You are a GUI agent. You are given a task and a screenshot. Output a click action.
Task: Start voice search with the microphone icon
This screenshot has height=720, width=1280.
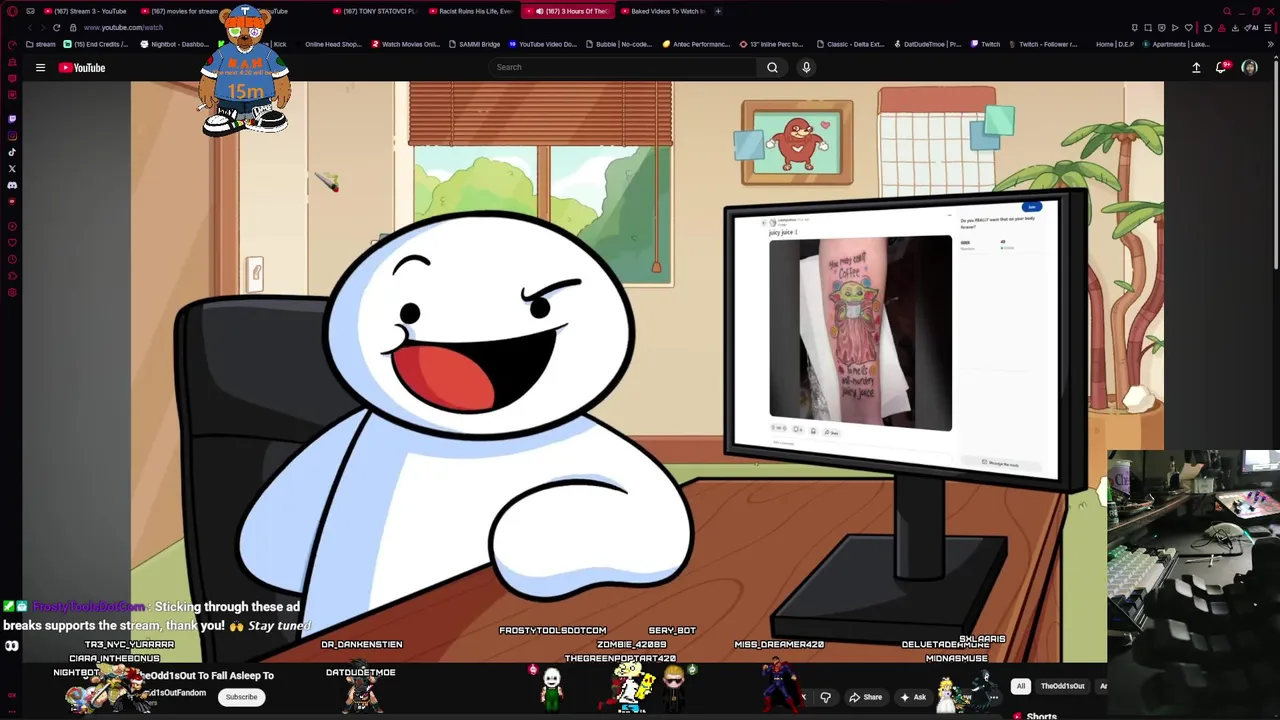[x=806, y=67]
